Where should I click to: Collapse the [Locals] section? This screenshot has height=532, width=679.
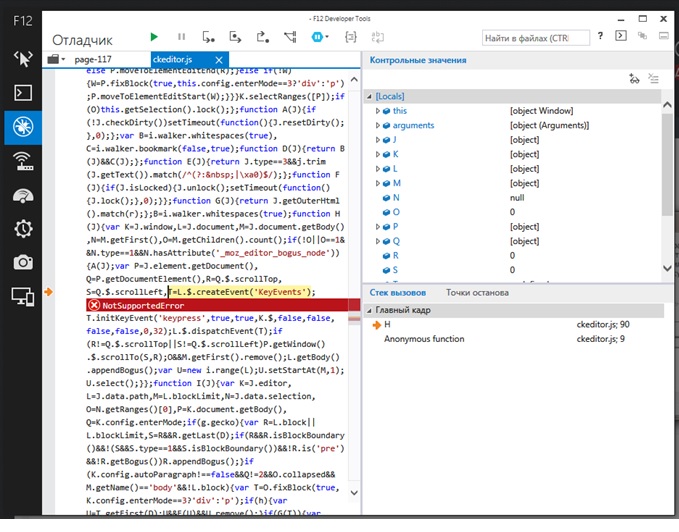tap(369, 97)
